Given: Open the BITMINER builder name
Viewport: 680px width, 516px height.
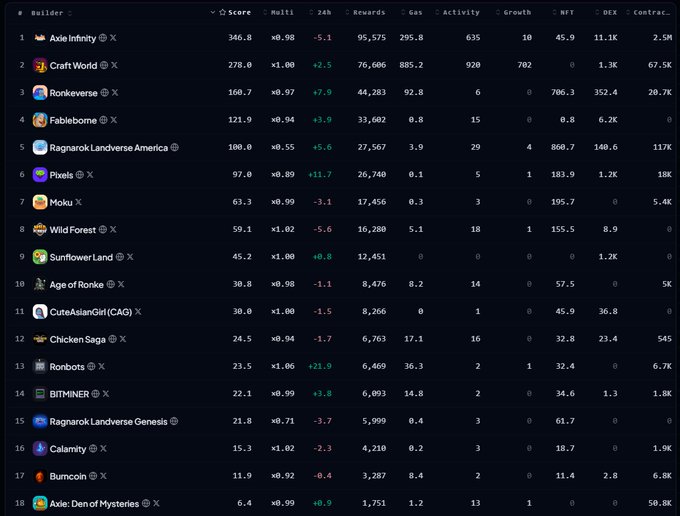Looking at the screenshot, I should 69,394.
